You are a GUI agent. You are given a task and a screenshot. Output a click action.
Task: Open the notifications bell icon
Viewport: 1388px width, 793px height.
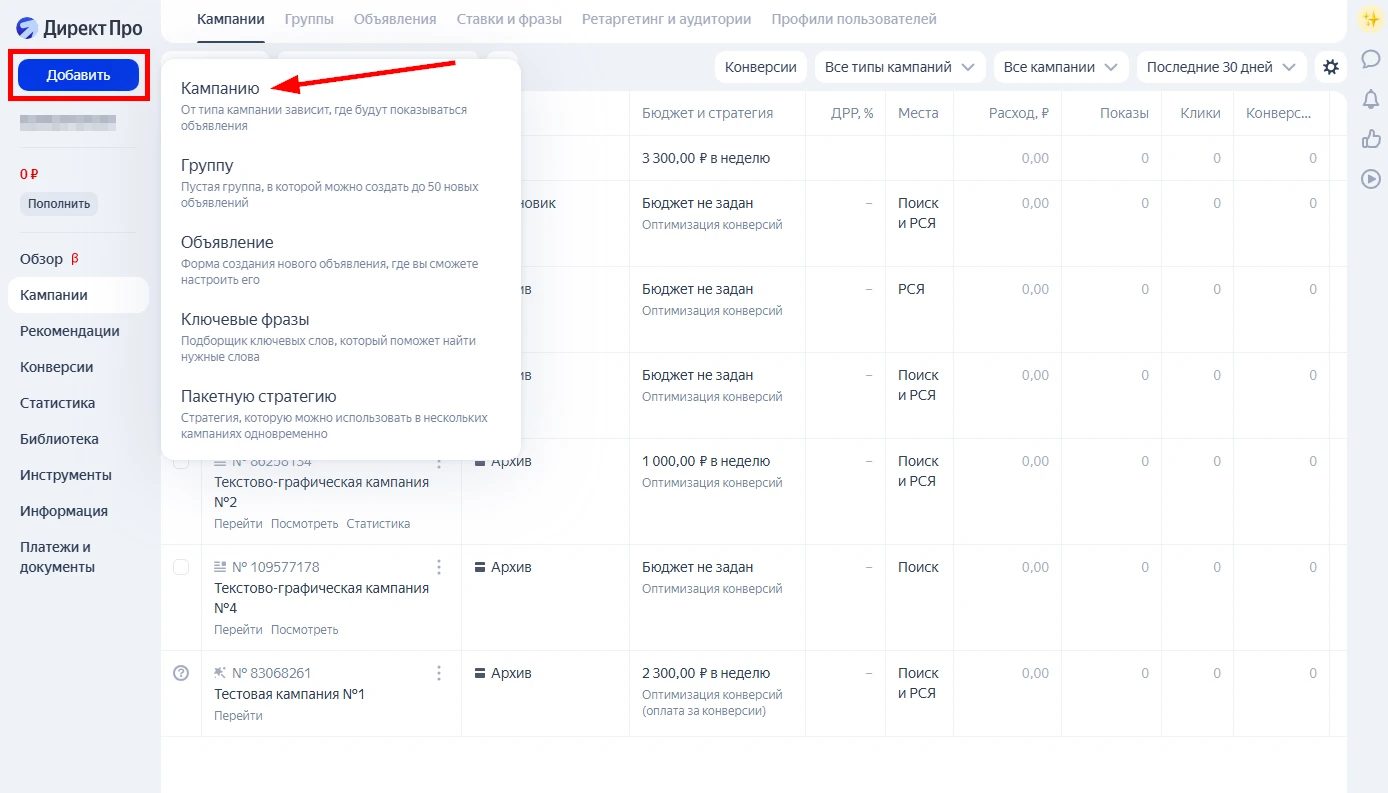[1371, 99]
